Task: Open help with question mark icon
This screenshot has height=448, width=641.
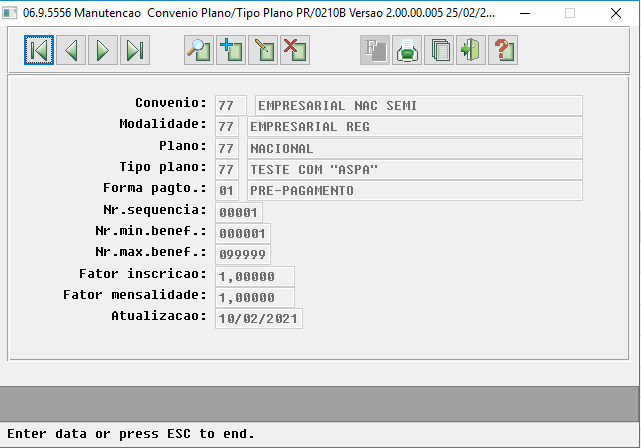Action: 503,50
